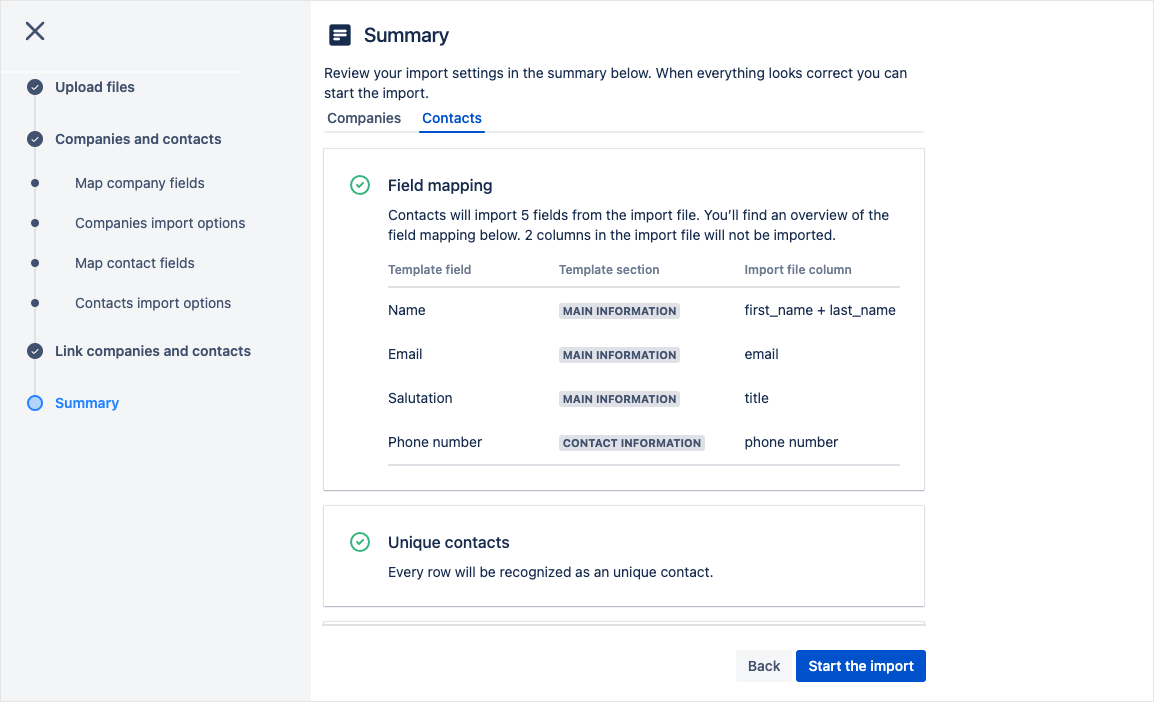Switch to the Companies tab

[x=364, y=118]
